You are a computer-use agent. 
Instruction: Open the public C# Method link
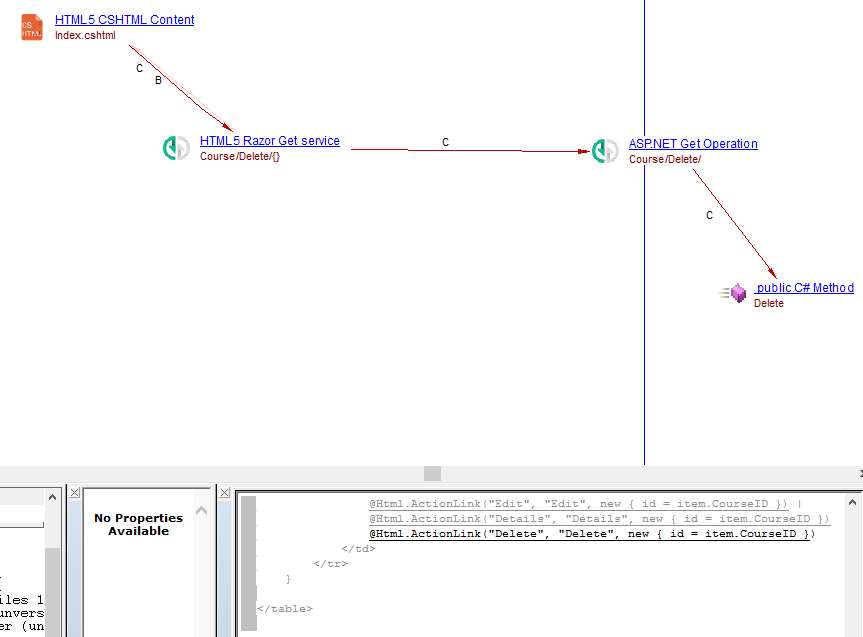[x=804, y=288]
